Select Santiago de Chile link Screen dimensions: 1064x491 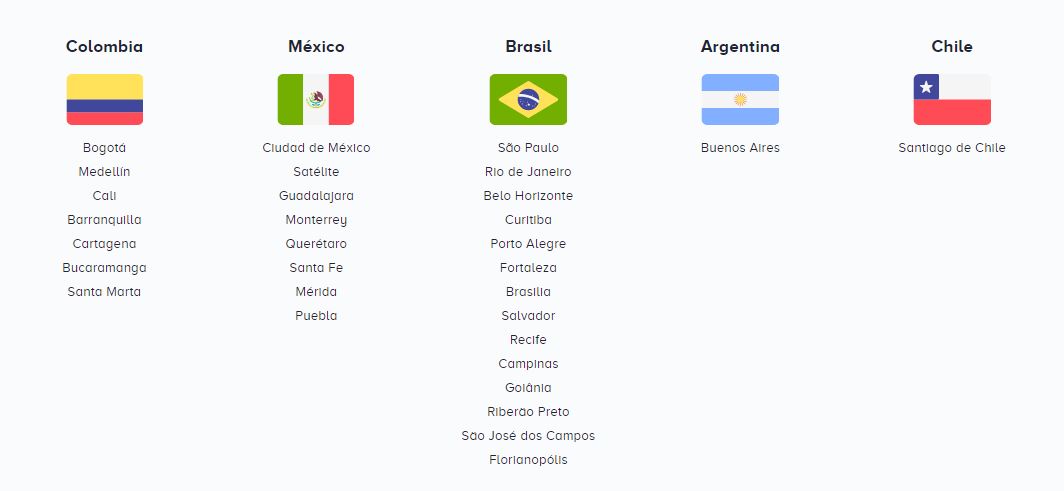952,148
